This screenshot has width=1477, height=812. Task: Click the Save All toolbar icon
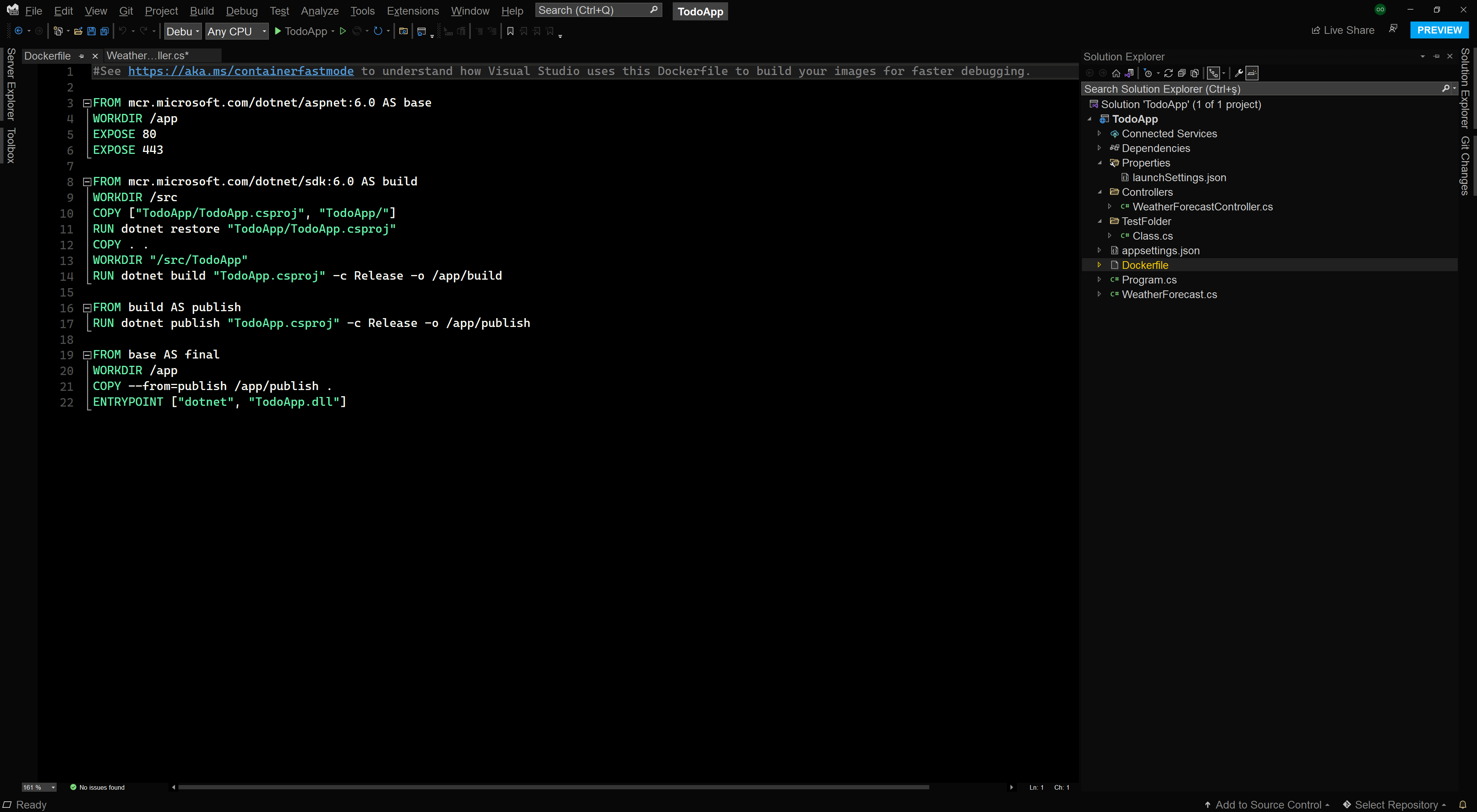coord(104,32)
